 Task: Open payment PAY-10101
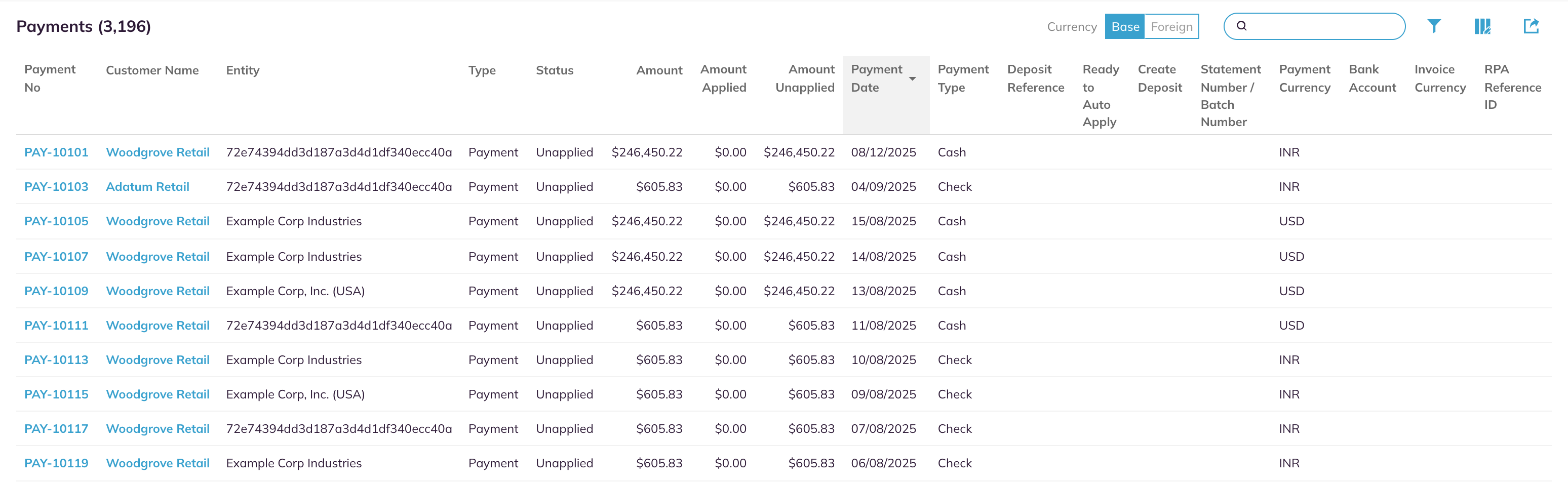coord(56,152)
